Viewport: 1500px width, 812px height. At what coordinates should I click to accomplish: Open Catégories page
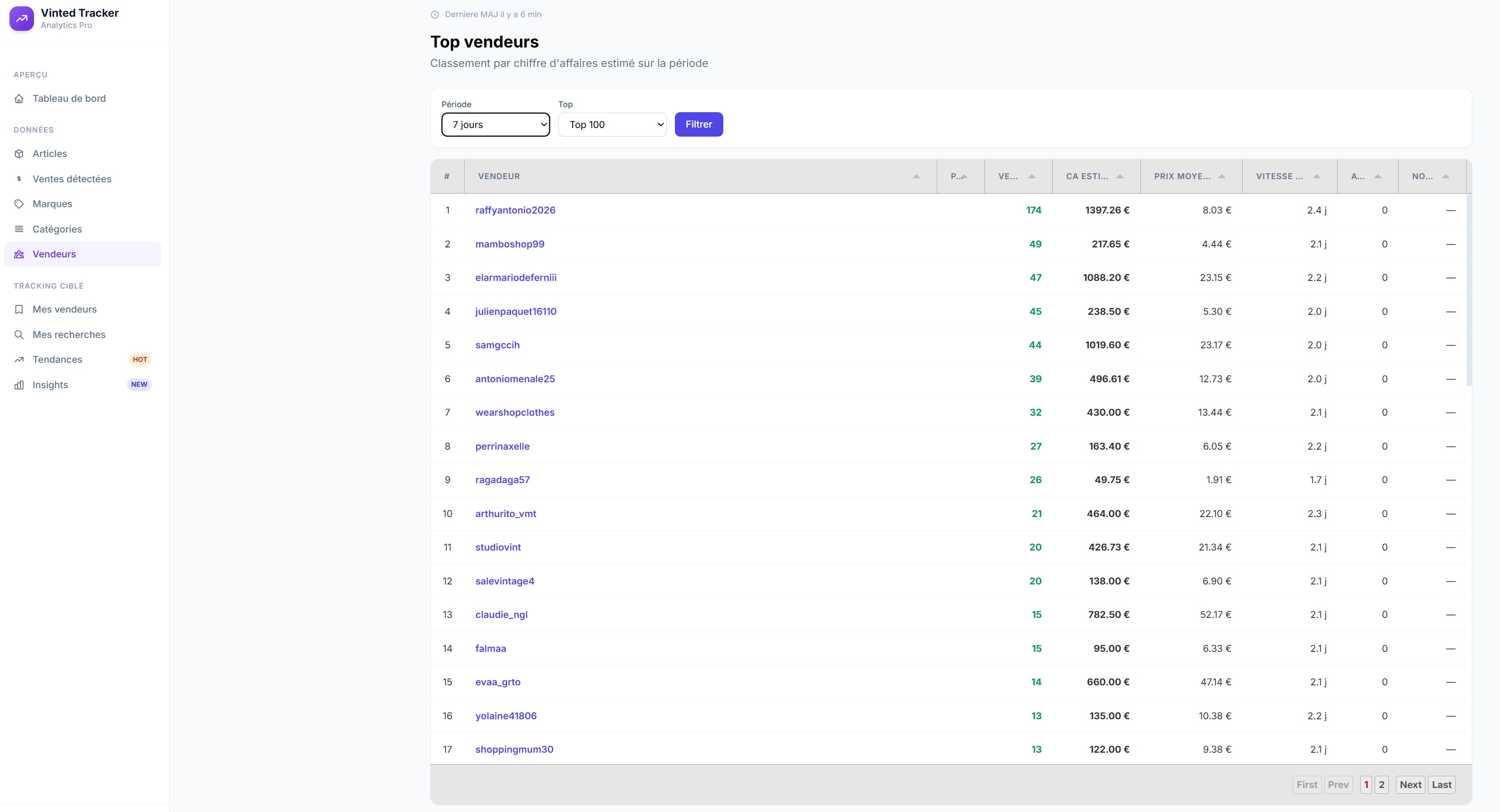point(82,229)
